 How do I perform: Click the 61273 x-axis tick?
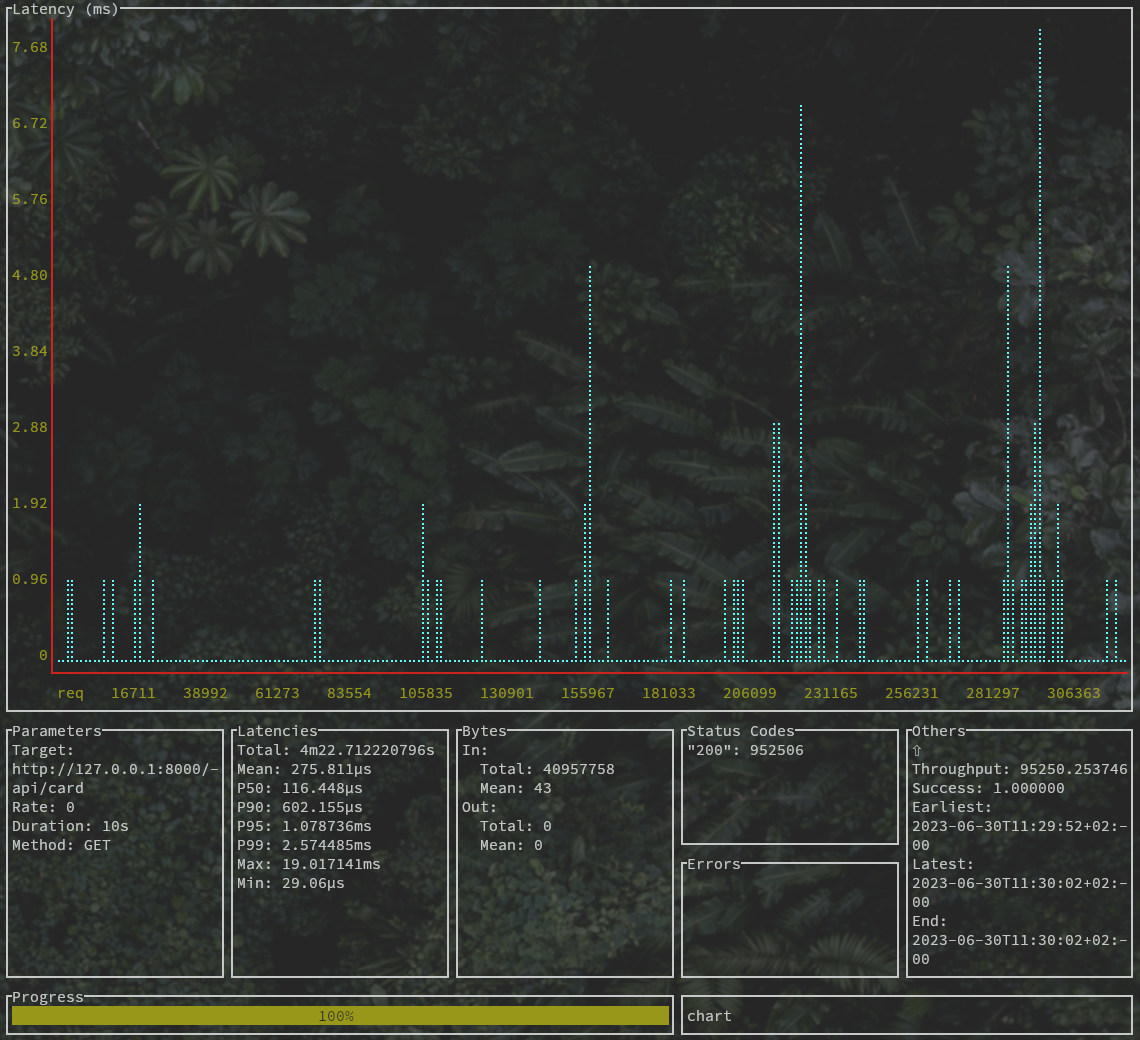coord(277,693)
